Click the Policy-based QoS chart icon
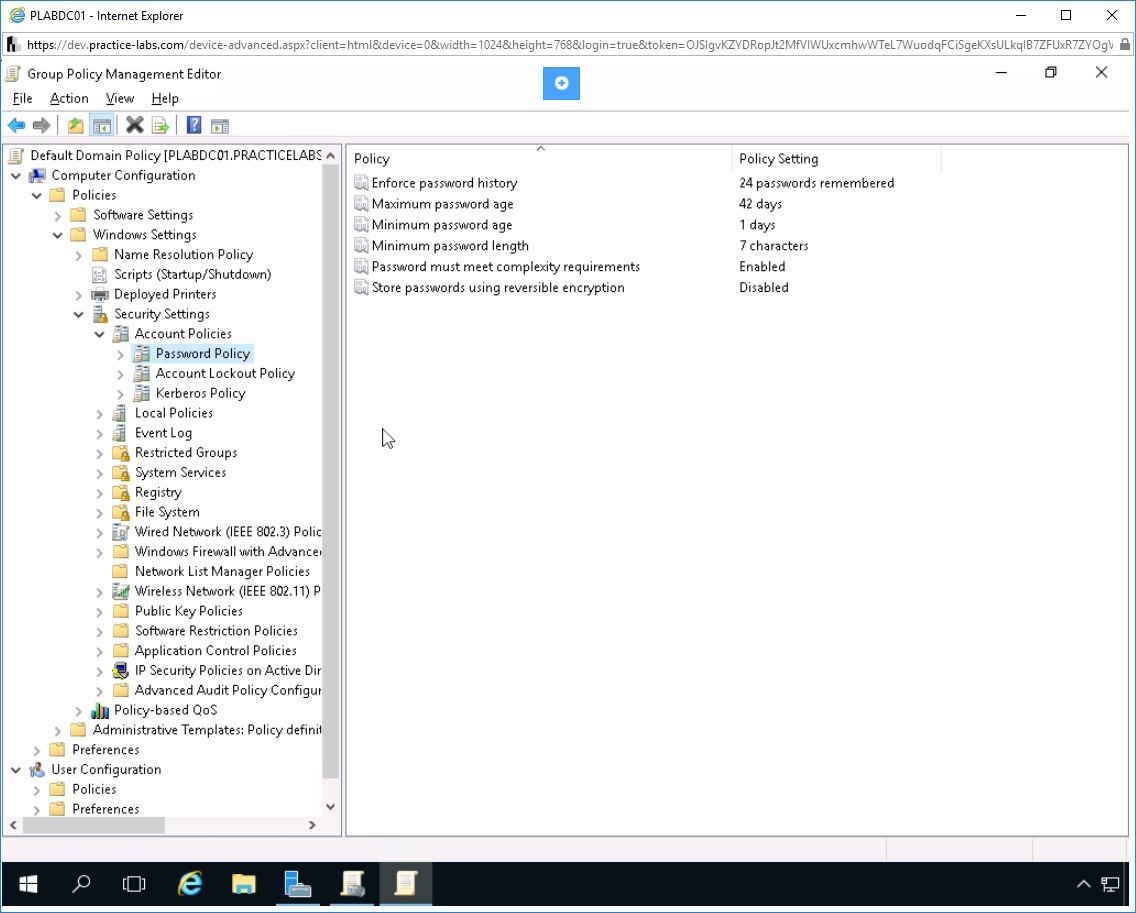 point(99,710)
